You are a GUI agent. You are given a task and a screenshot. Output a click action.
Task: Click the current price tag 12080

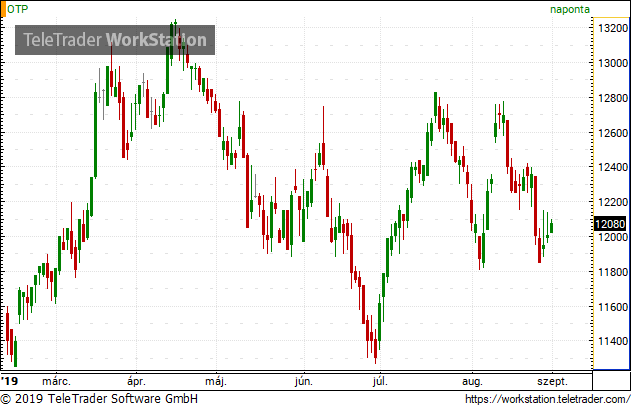(x=610, y=224)
